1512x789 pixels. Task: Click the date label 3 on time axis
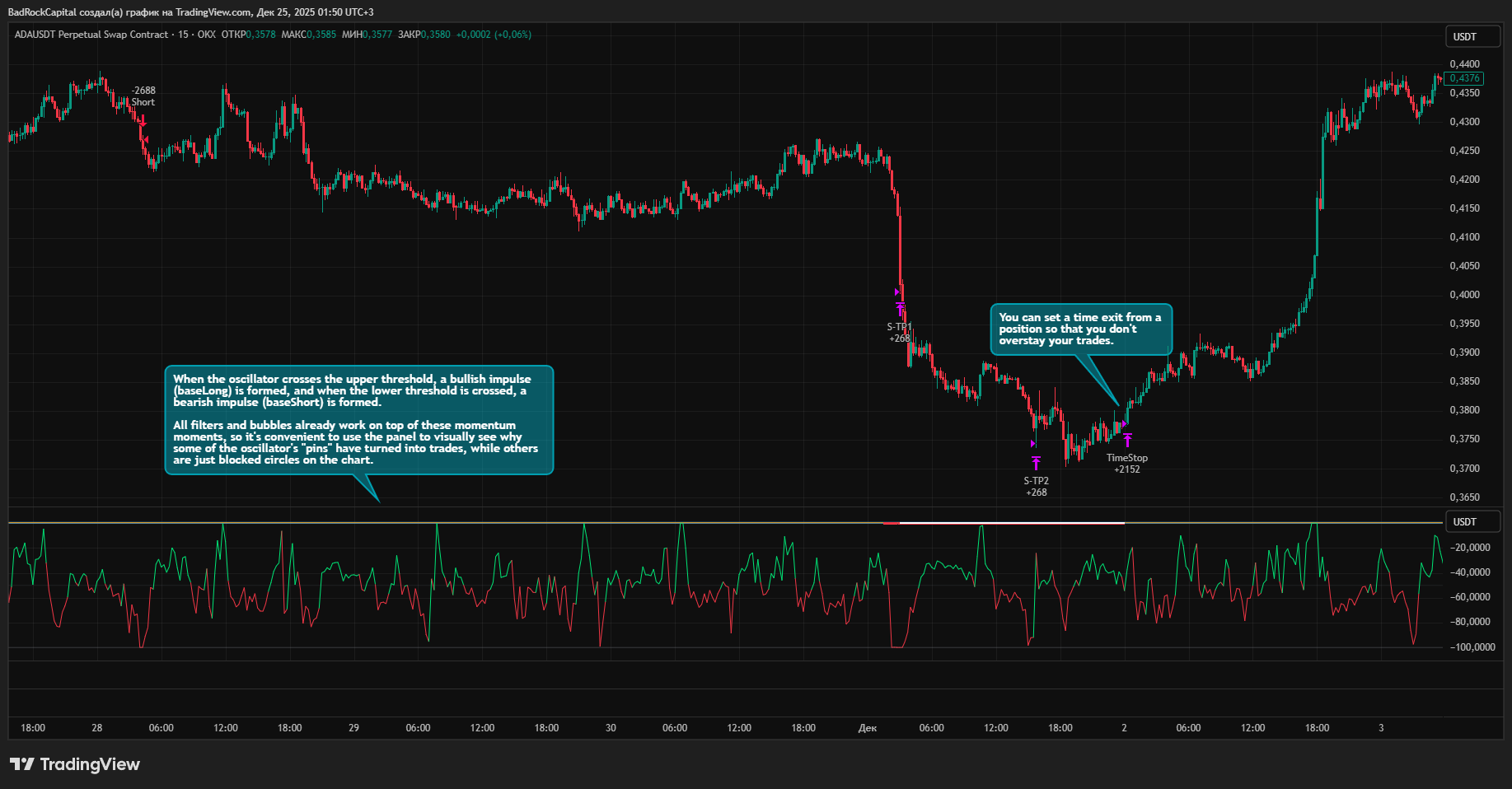[1382, 728]
